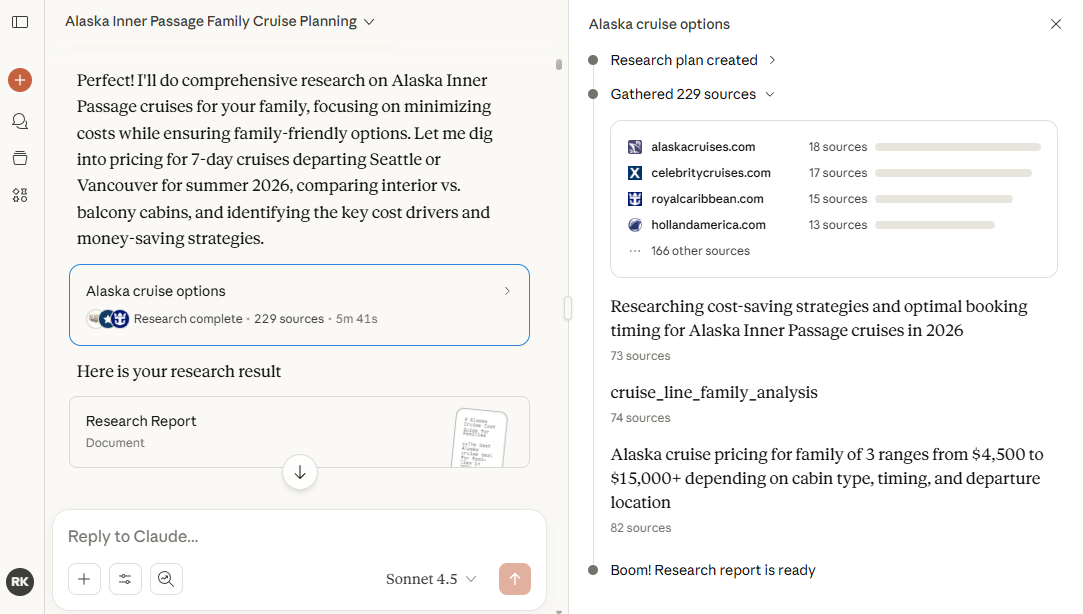1083x614 pixels.
Task: Click the Here is your research result text
Action: click(179, 372)
